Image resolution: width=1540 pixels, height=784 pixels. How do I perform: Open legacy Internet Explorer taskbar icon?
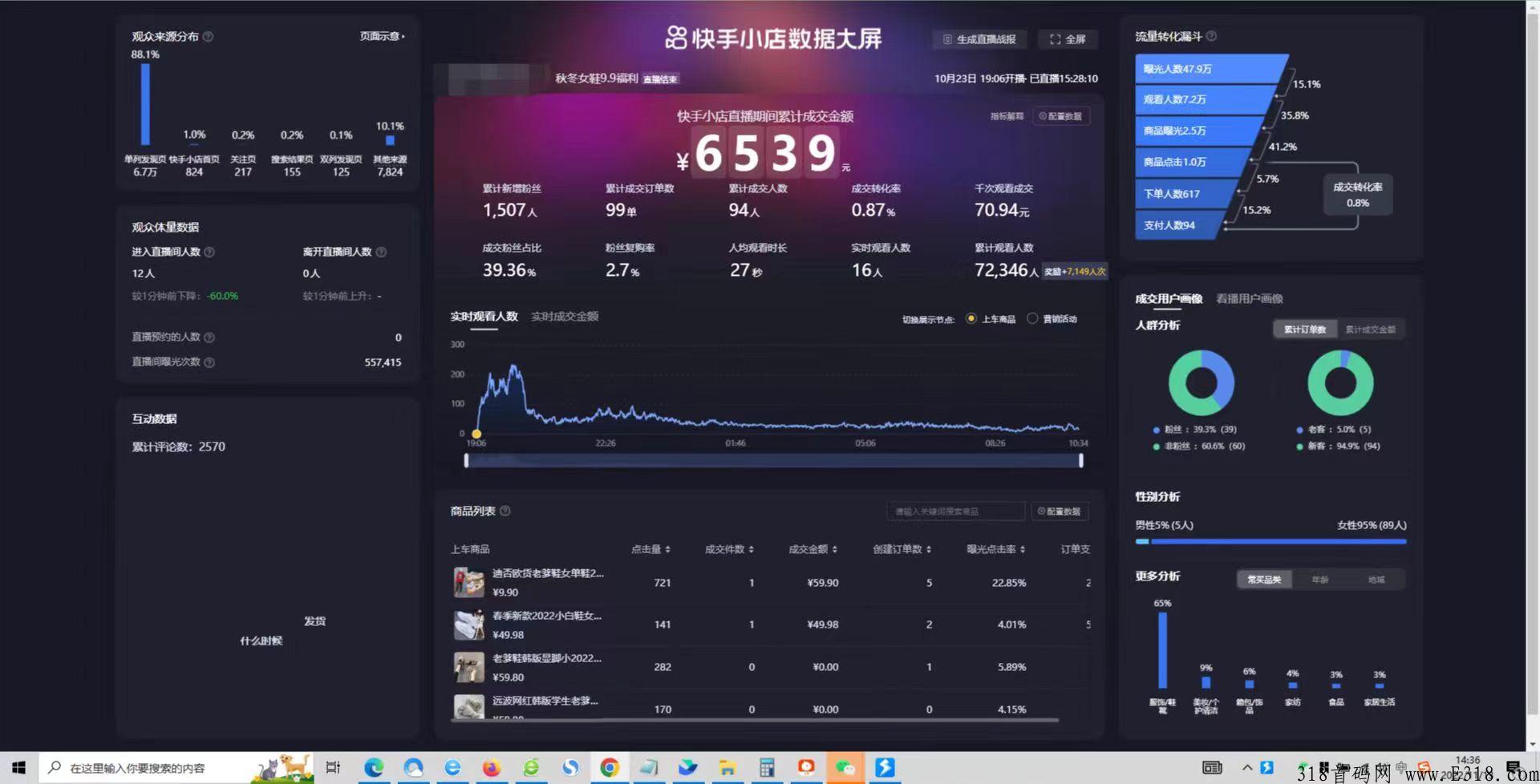[x=452, y=767]
